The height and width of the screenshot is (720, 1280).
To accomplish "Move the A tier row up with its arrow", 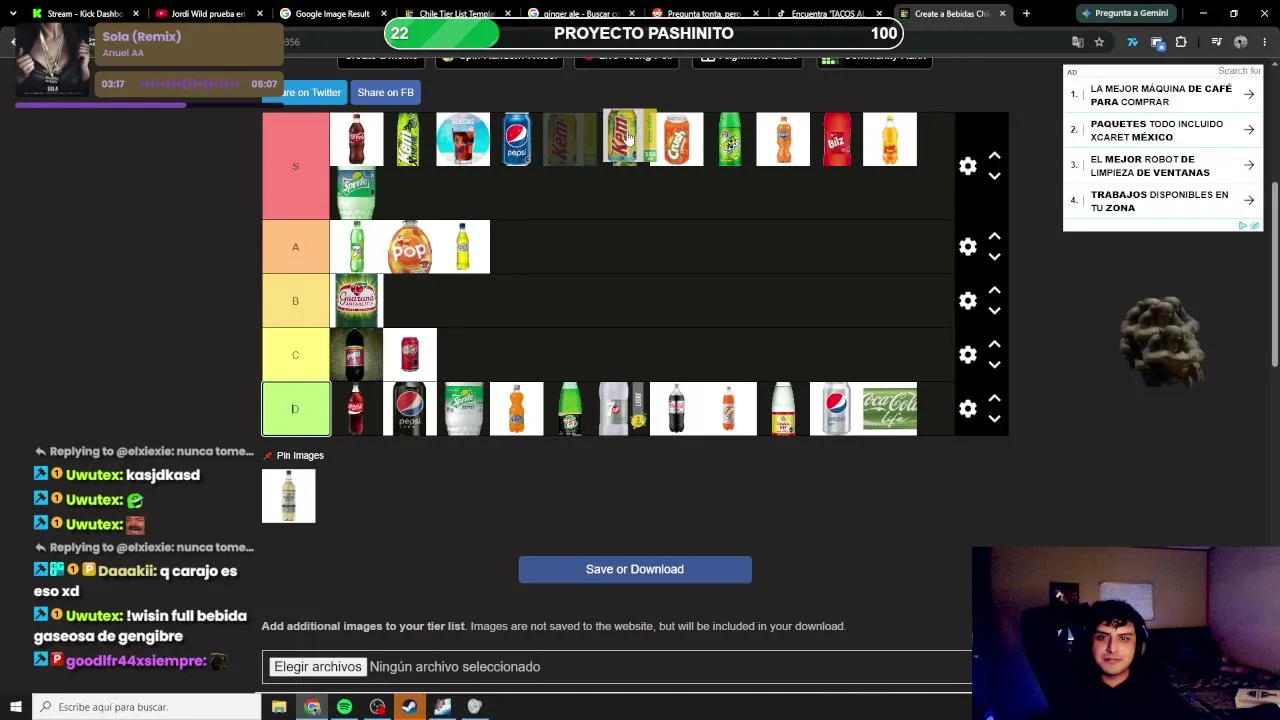I will pyautogui.click(x=994, y=237).
